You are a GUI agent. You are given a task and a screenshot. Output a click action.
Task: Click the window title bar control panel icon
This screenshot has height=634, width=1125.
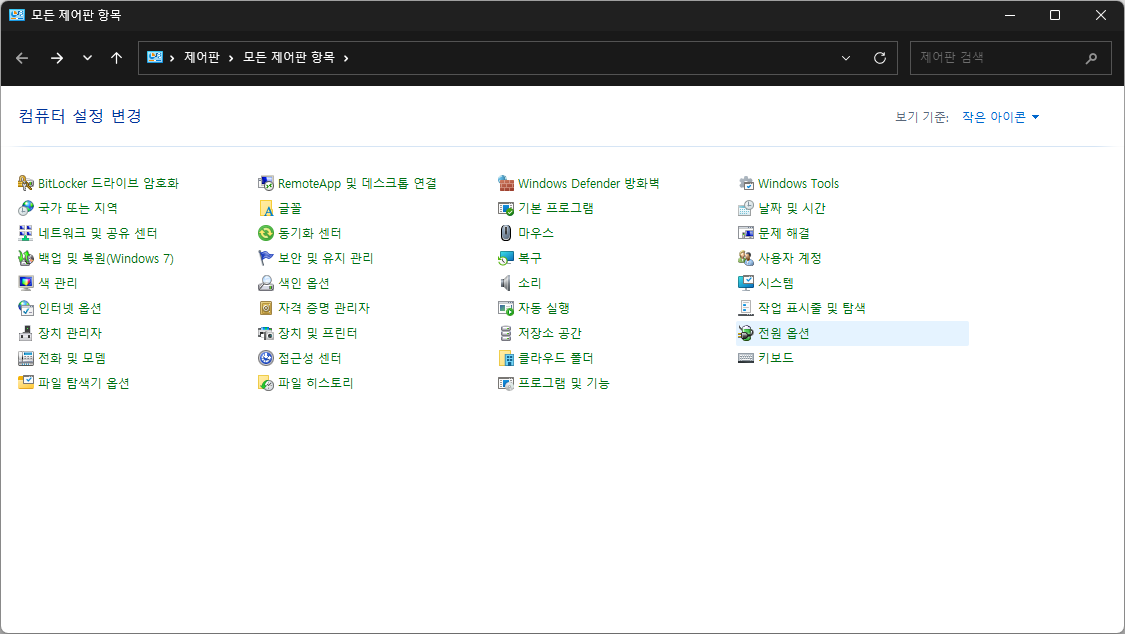(17, 15)
